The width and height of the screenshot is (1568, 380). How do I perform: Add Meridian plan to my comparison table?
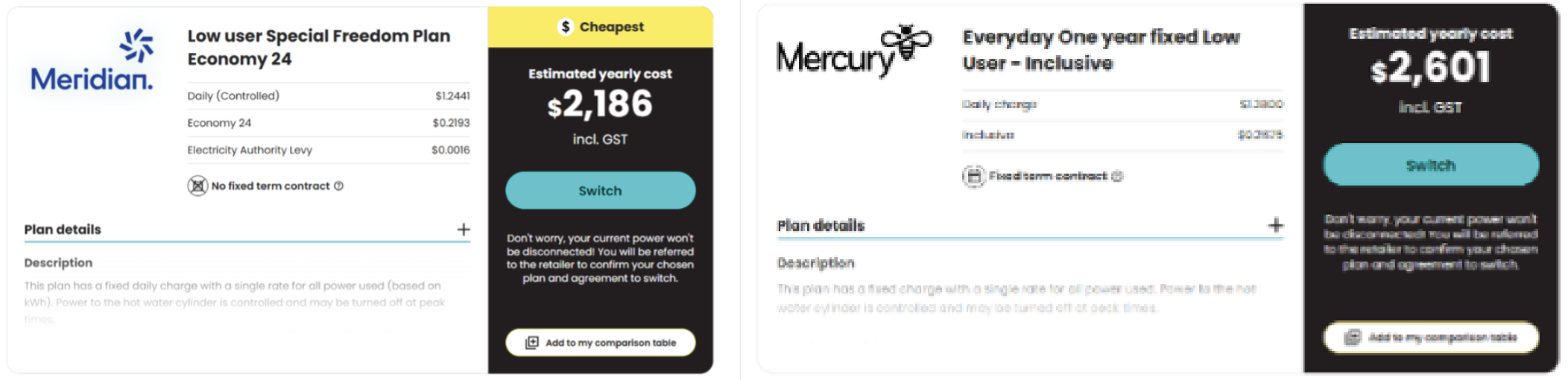click(600, 343)
